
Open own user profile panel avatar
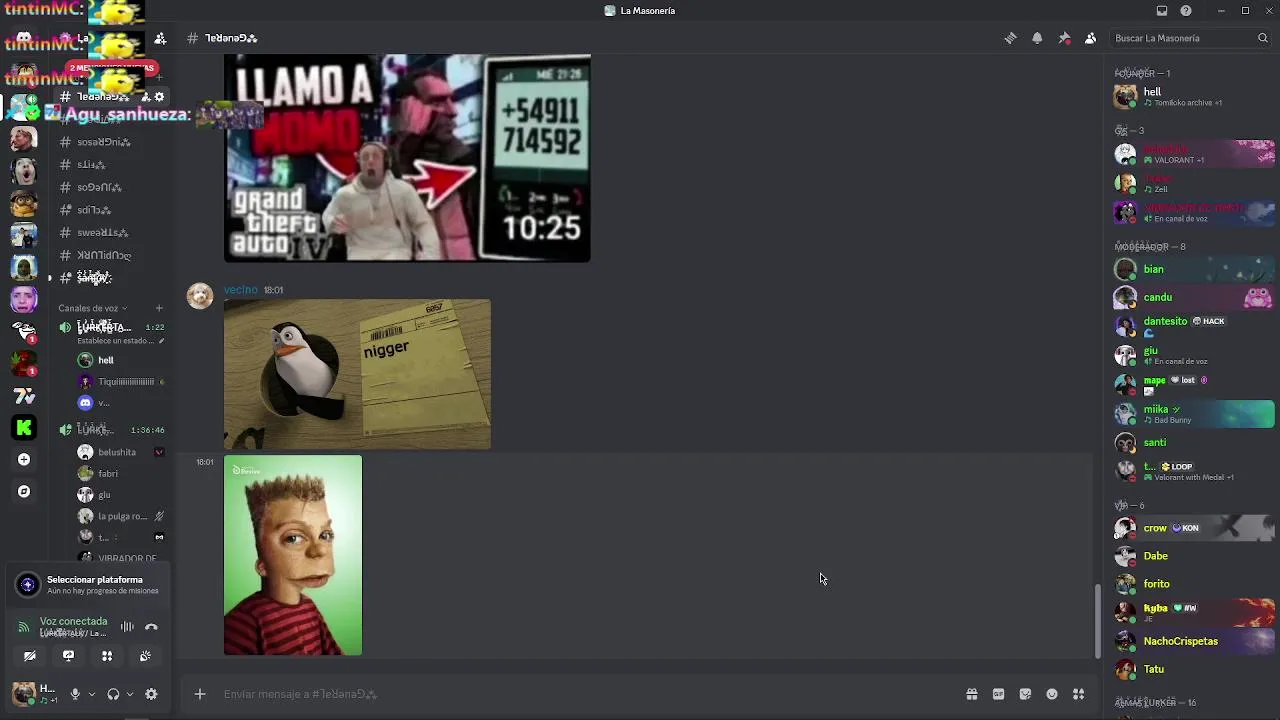coord(23,693)
